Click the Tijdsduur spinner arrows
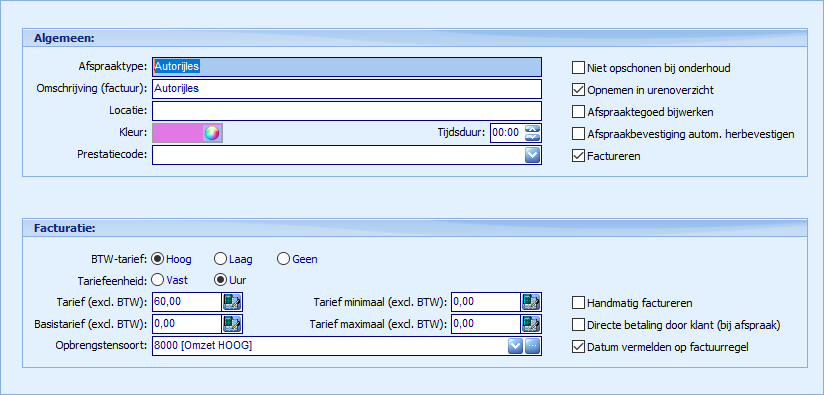This screenshot has height=395, width=824. click(x=532, y=133)
